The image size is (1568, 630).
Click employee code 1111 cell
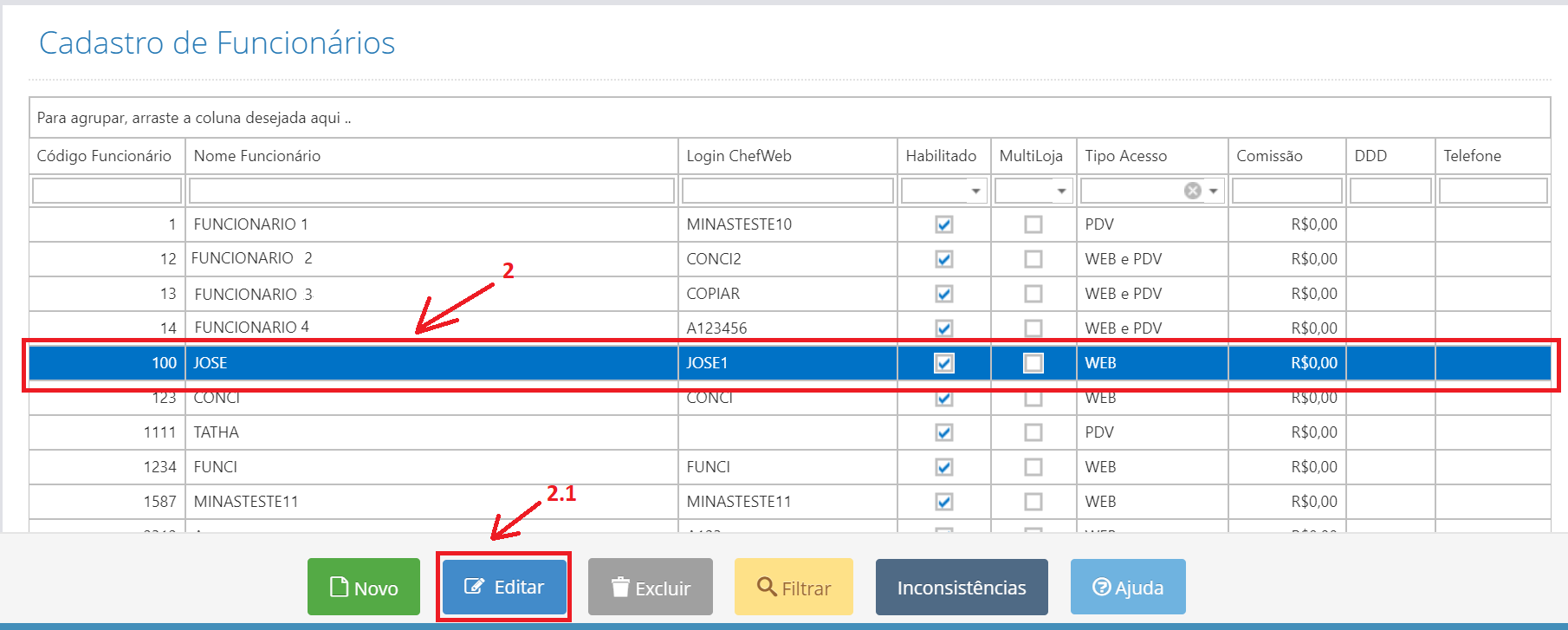tap(107, 432)
